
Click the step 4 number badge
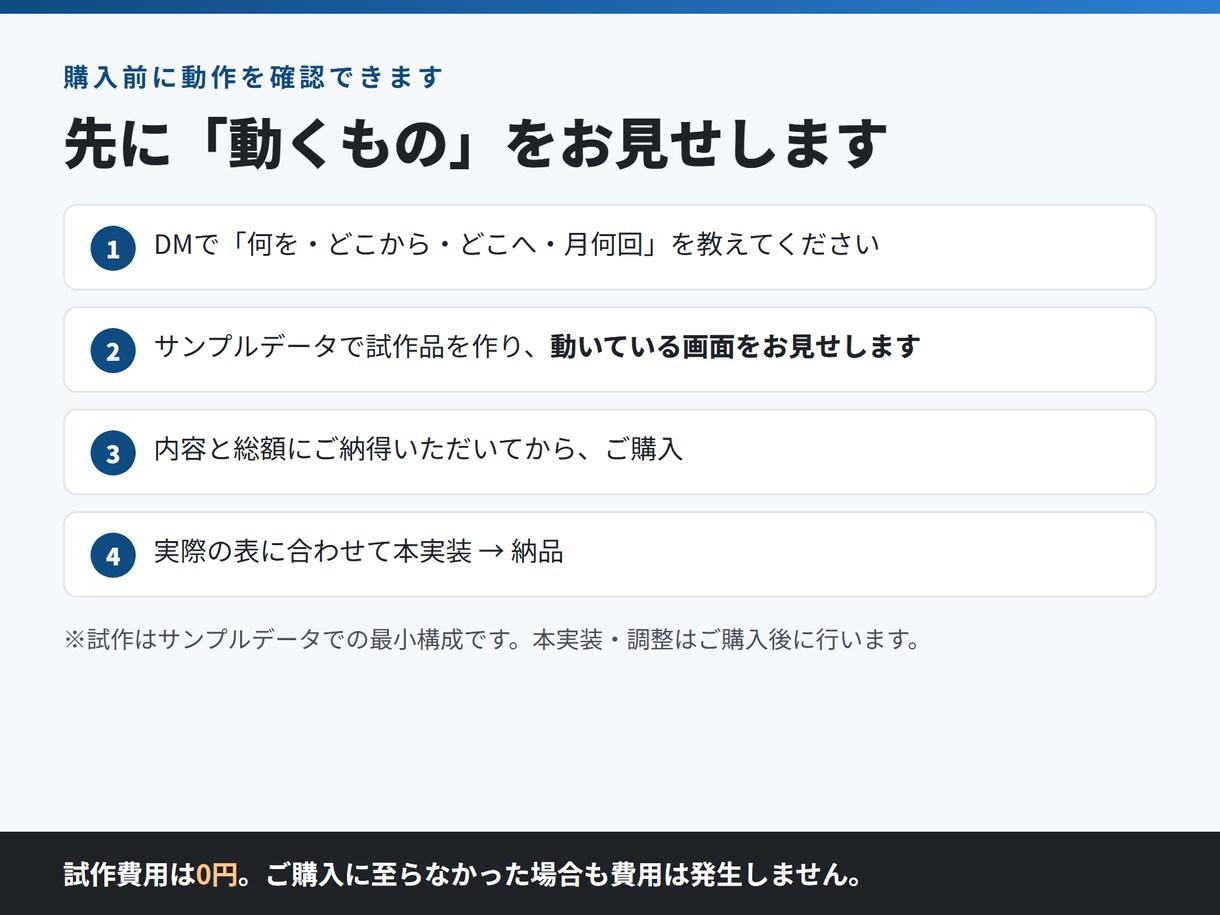(113, 554)
